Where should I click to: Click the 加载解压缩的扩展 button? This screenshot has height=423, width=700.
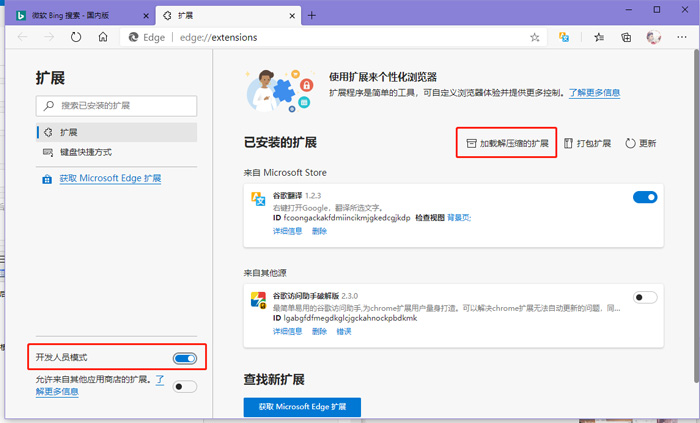tap(507, 143)
